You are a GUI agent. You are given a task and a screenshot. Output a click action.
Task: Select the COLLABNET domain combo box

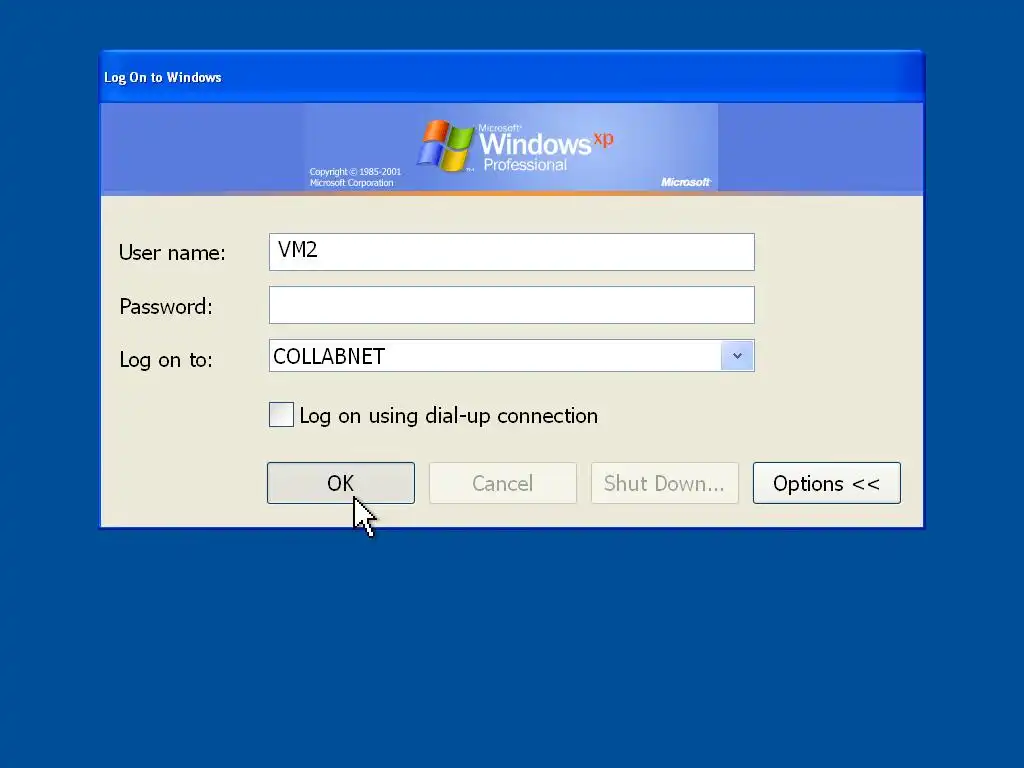511,356
